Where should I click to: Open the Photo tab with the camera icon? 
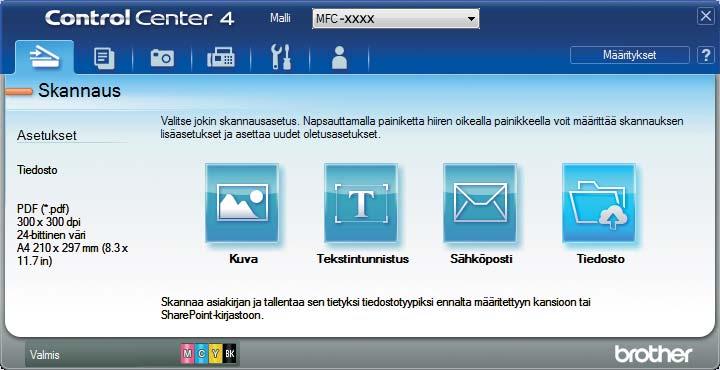coord(162,59)
